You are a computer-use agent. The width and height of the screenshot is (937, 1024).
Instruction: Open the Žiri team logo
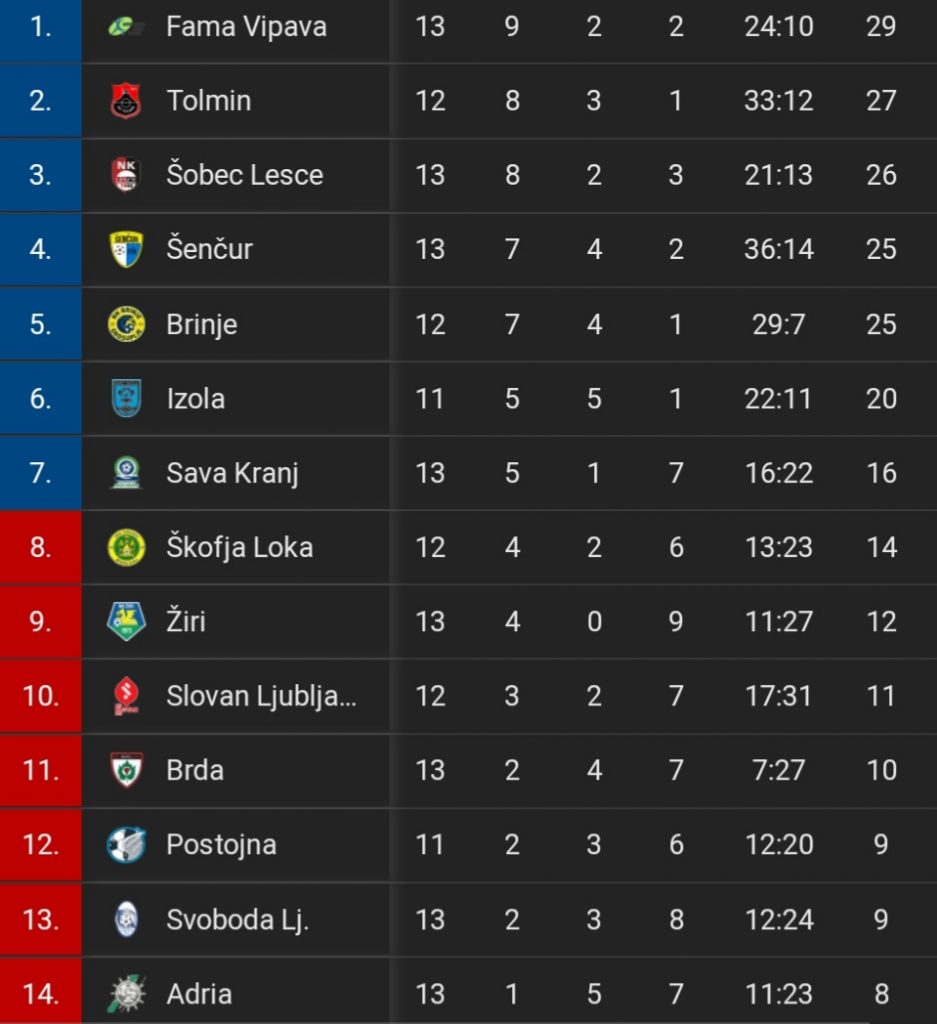point(126,622)
